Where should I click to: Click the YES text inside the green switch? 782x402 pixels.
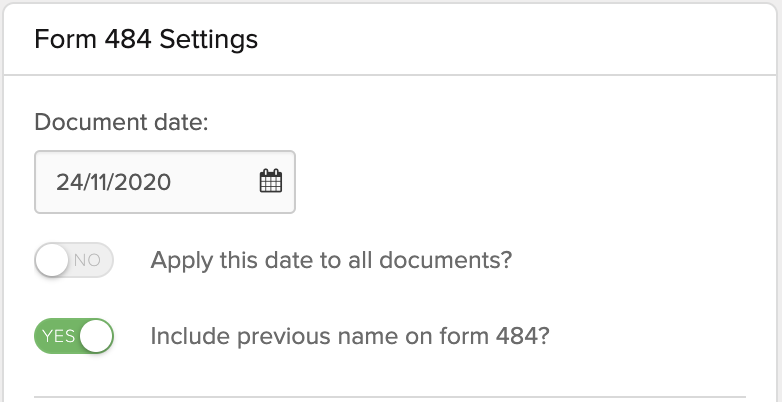[58, 336]
